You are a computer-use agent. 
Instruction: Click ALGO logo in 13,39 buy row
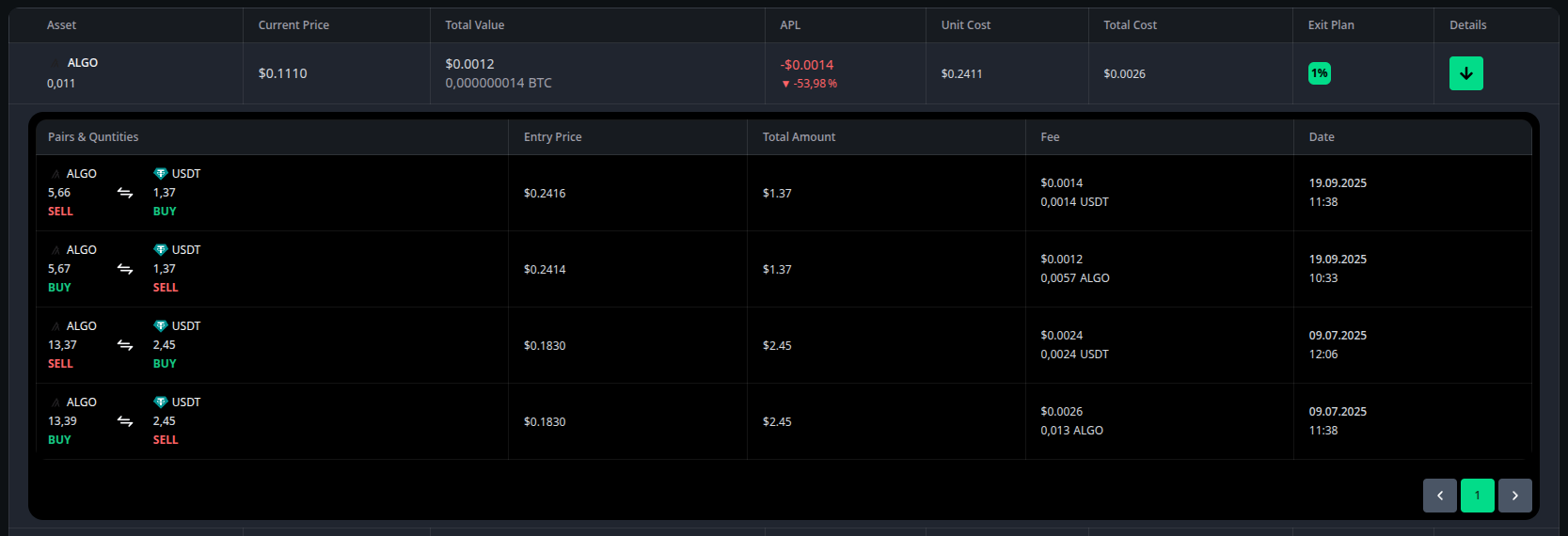click(55, 402)
